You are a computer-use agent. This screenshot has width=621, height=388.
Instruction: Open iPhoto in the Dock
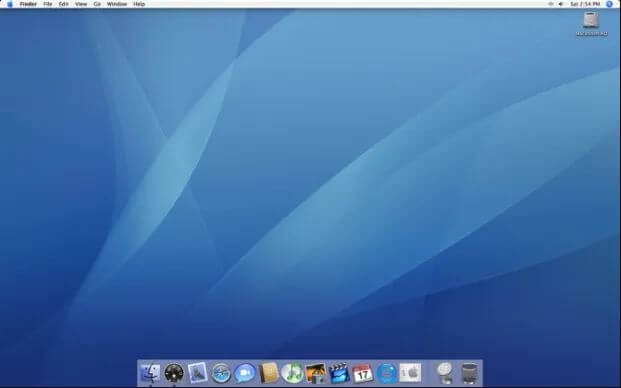[x=316, y=373]
